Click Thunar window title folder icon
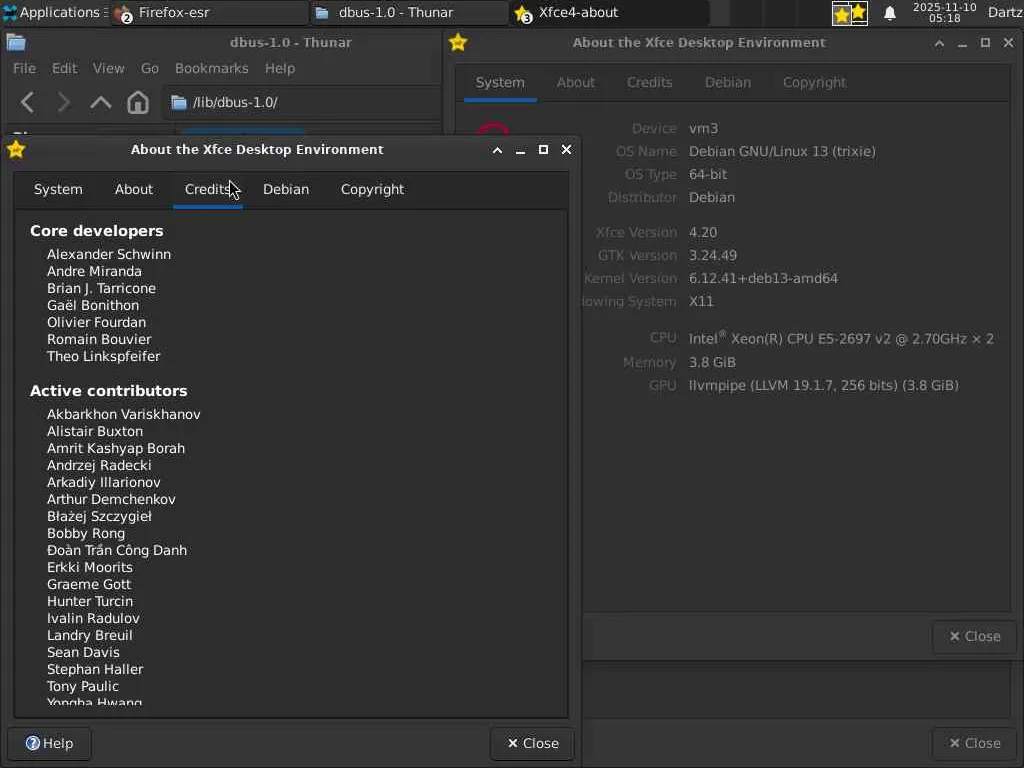1024x768 pixels. pyautogui.click(x=16, y=42)
